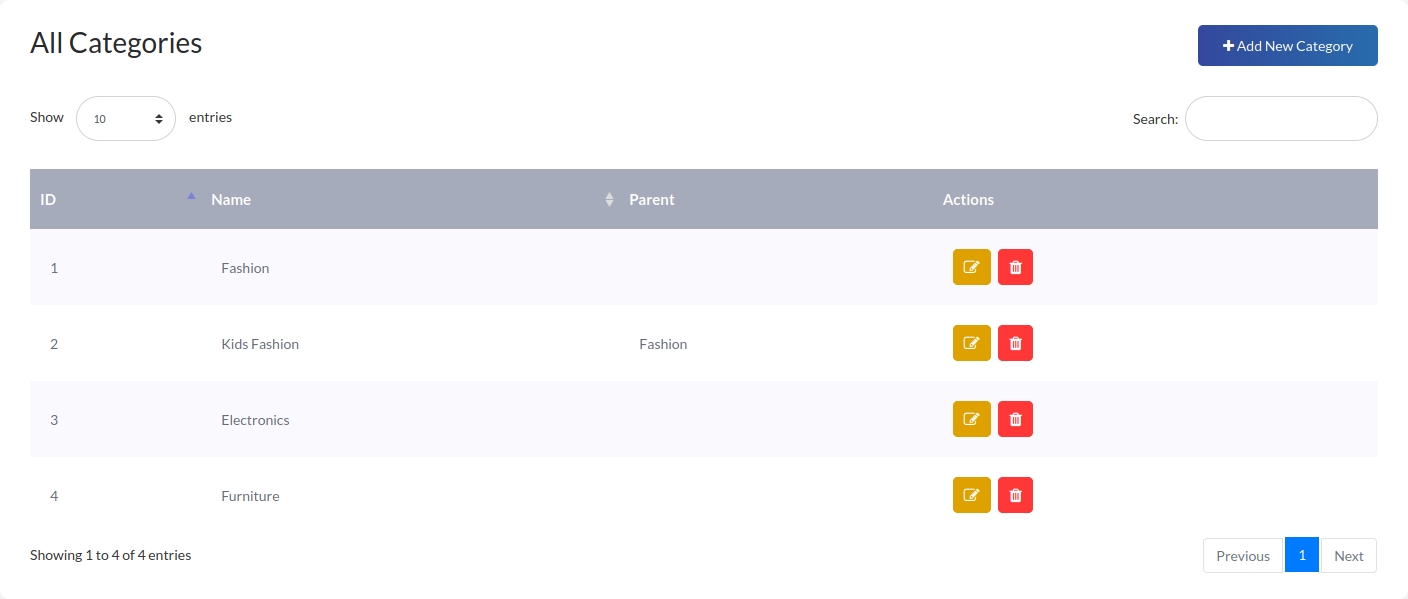Delete the Kids Fashion category
The width and height of the screenshot is (1408, 599).
[1015, 343]
